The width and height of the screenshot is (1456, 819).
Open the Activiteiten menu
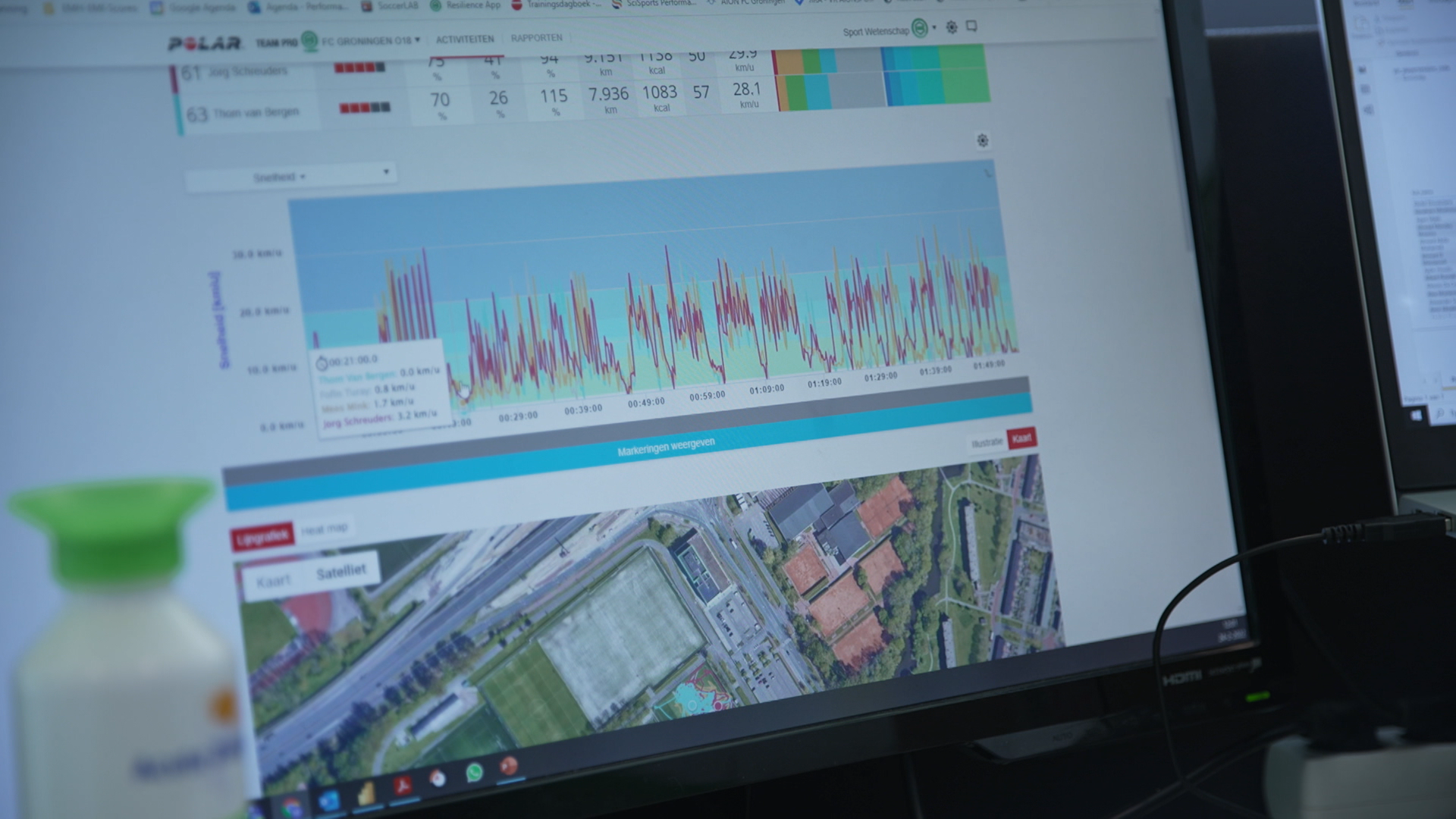pos(464,39)
